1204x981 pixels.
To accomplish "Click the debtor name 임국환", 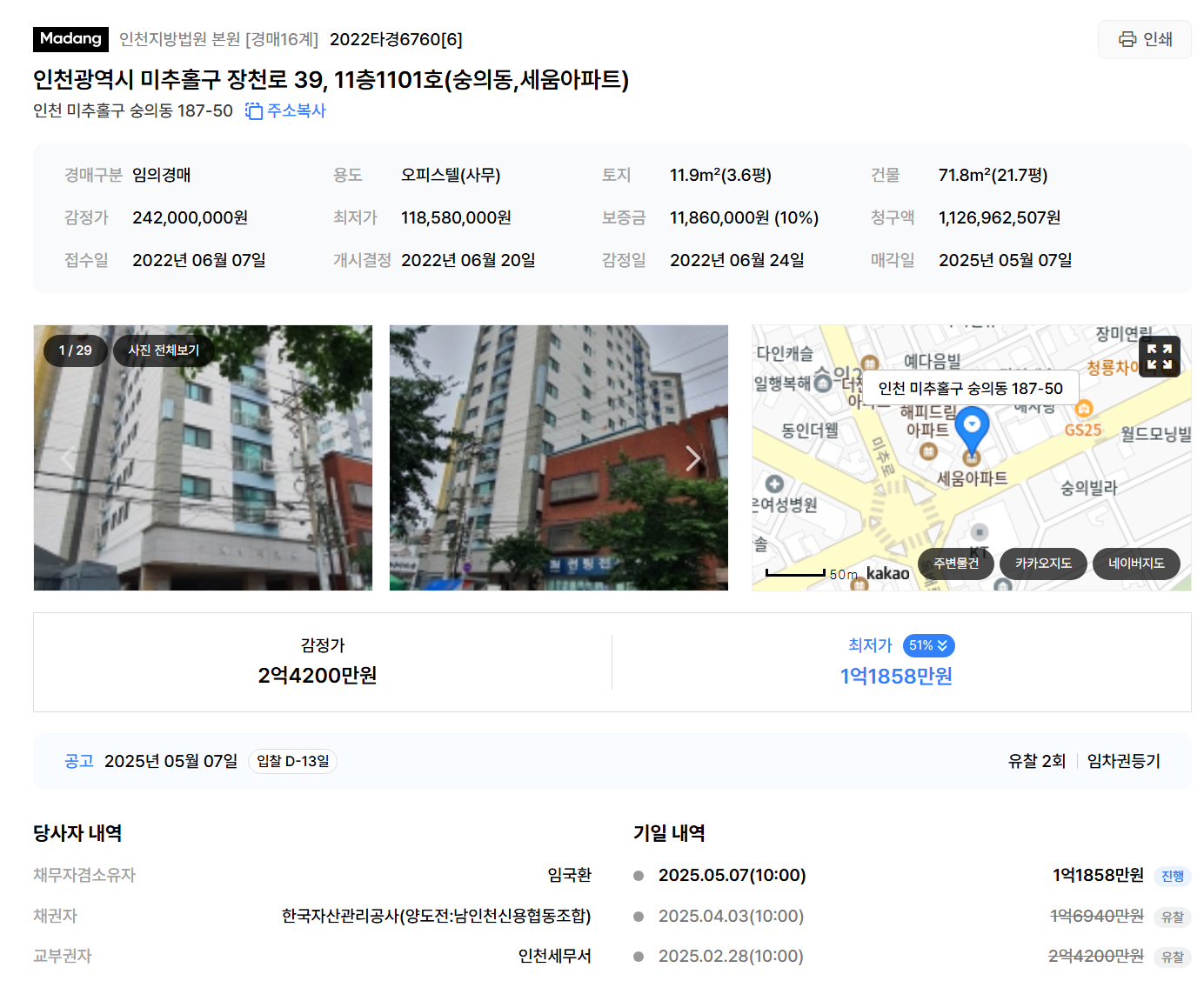I will [569, 875].
